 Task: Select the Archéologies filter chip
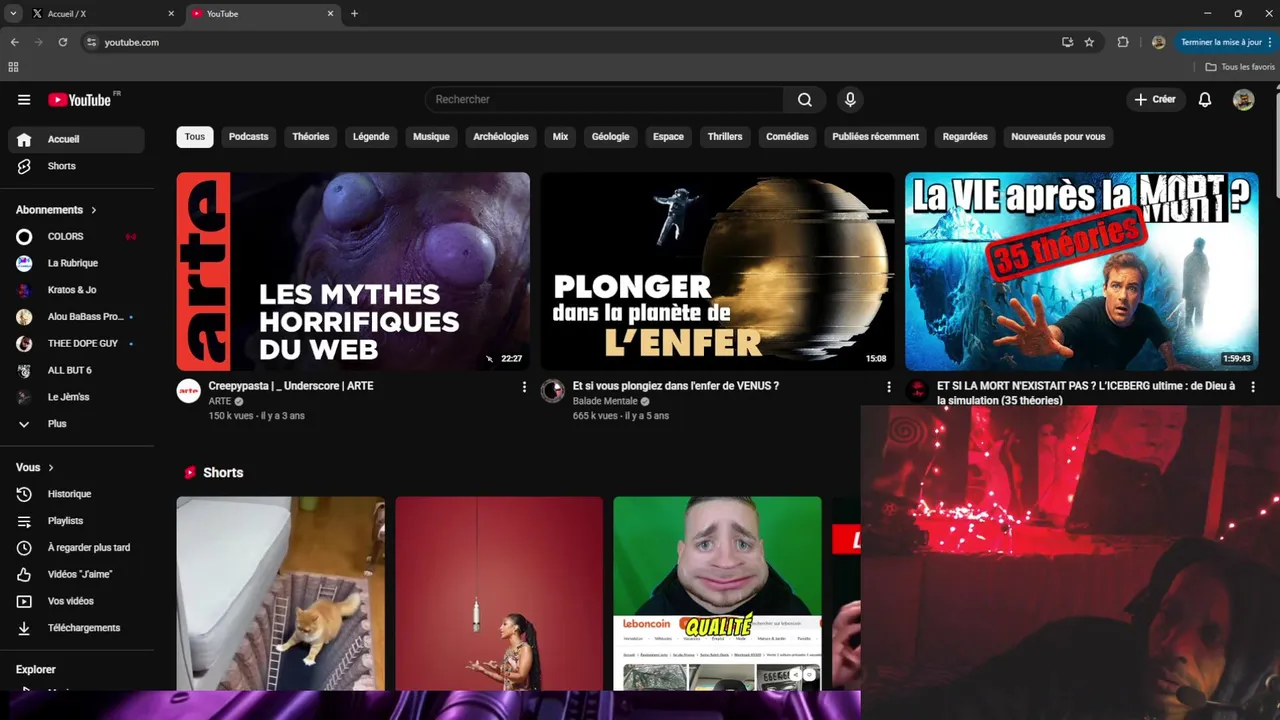(x=501, y=137)
